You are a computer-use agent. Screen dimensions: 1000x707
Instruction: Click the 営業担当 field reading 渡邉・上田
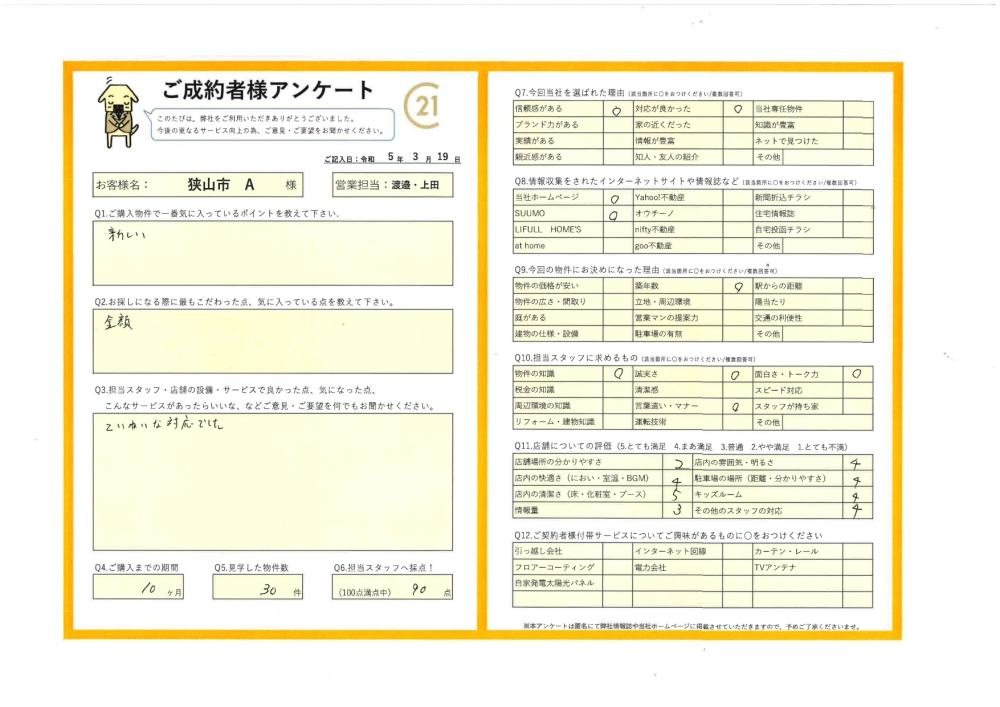click(x=393, y=185)
